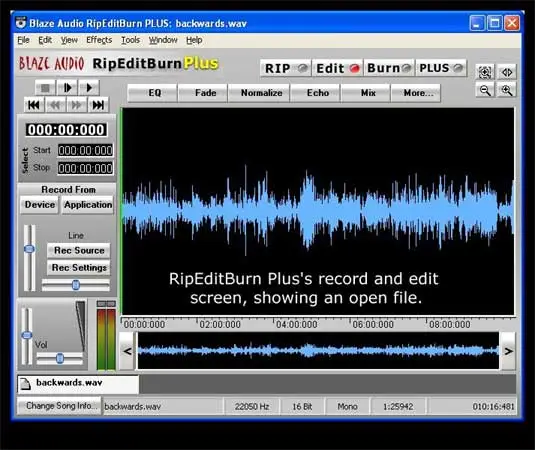
Task: Click the Rec Settings button
Action: (79, 268)
